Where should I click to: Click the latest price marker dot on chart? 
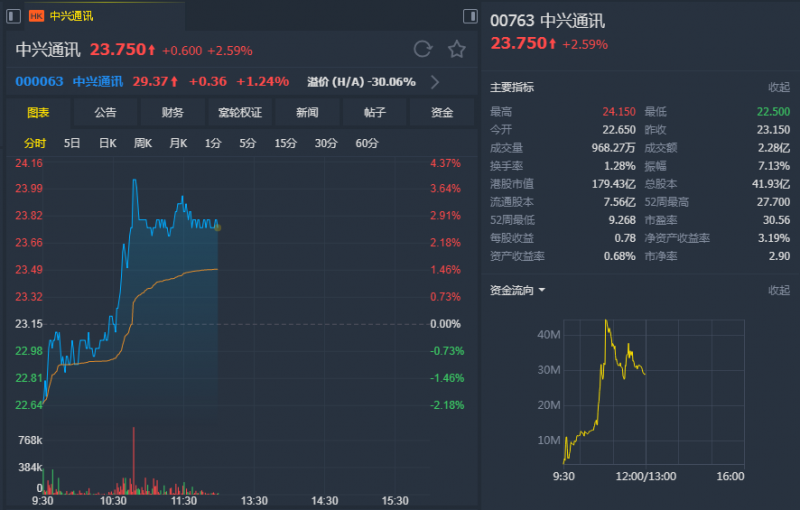pos(218,227)
